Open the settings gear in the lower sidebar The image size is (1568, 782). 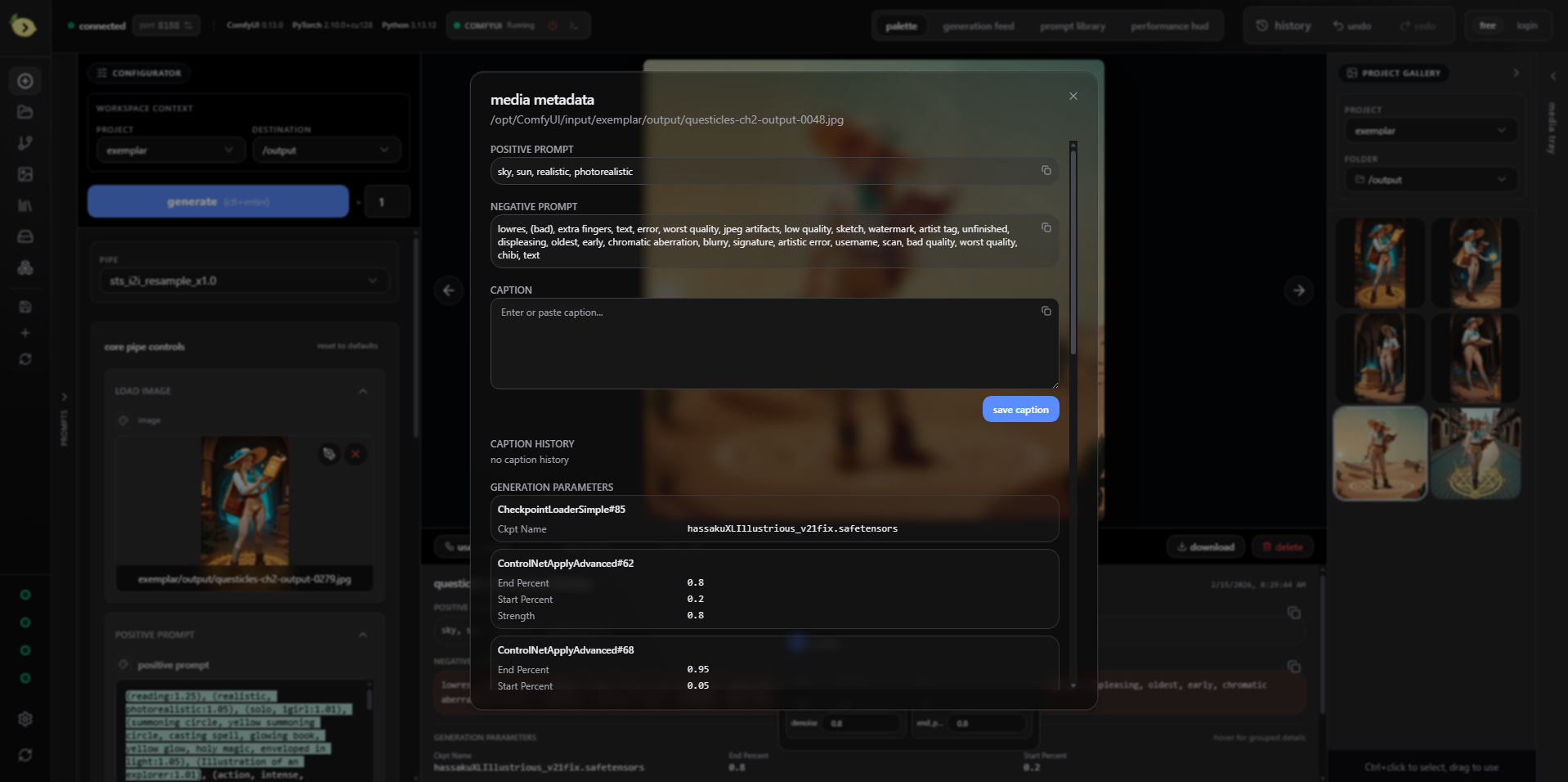point(25,719)
